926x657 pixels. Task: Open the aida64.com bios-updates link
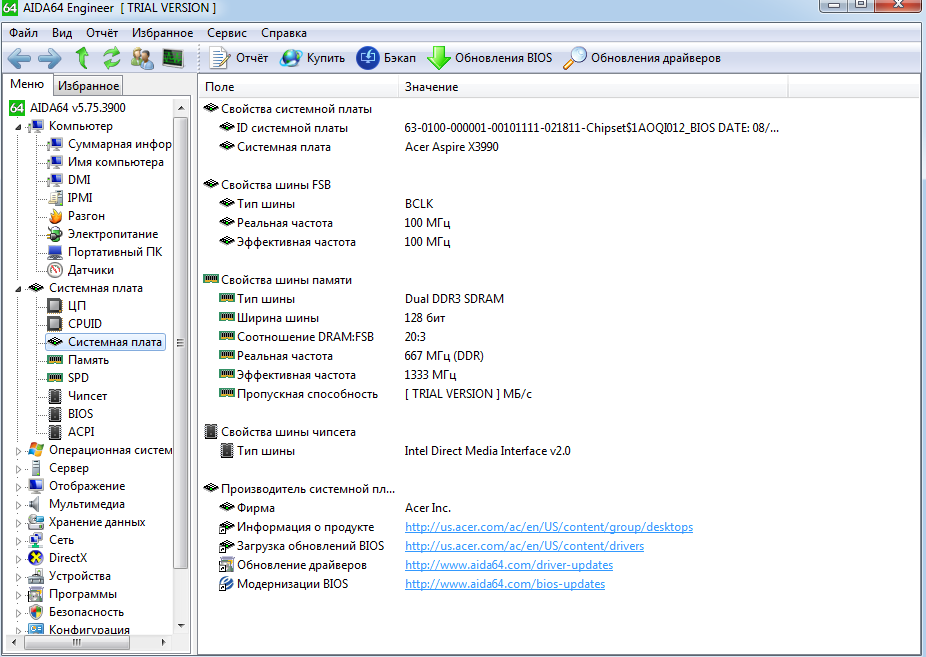tap(505, 584)
